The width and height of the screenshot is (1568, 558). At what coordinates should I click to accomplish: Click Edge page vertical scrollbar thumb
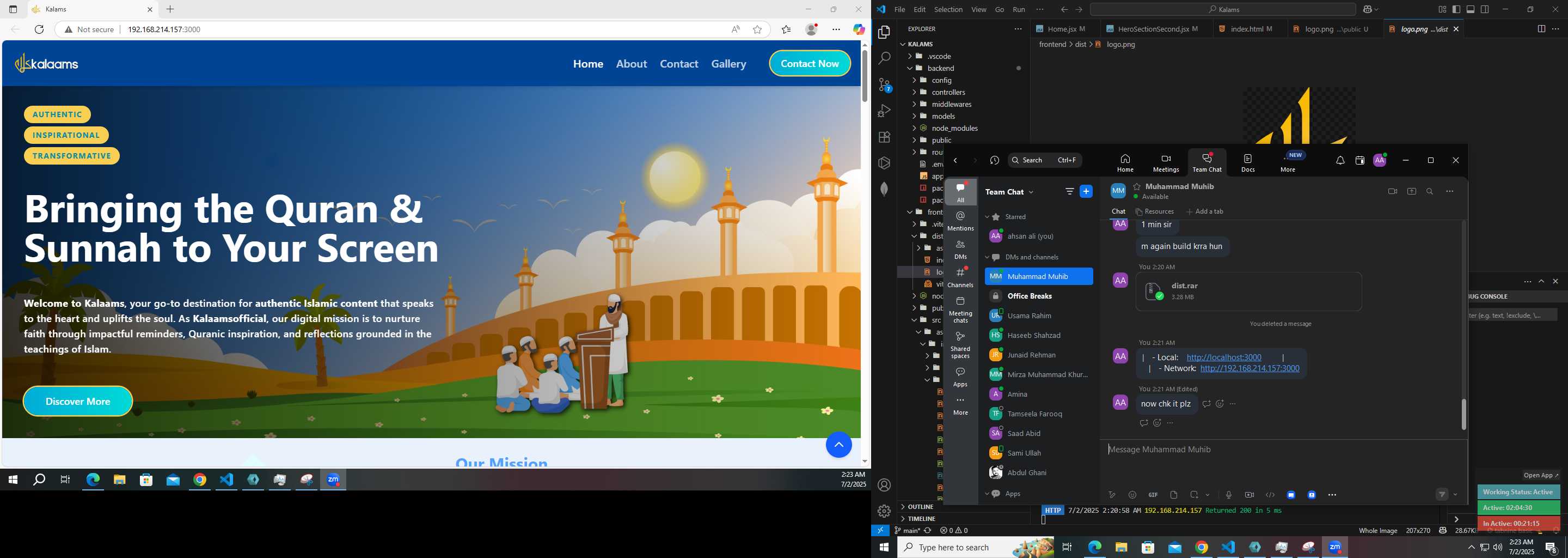(x=865, y=76)
